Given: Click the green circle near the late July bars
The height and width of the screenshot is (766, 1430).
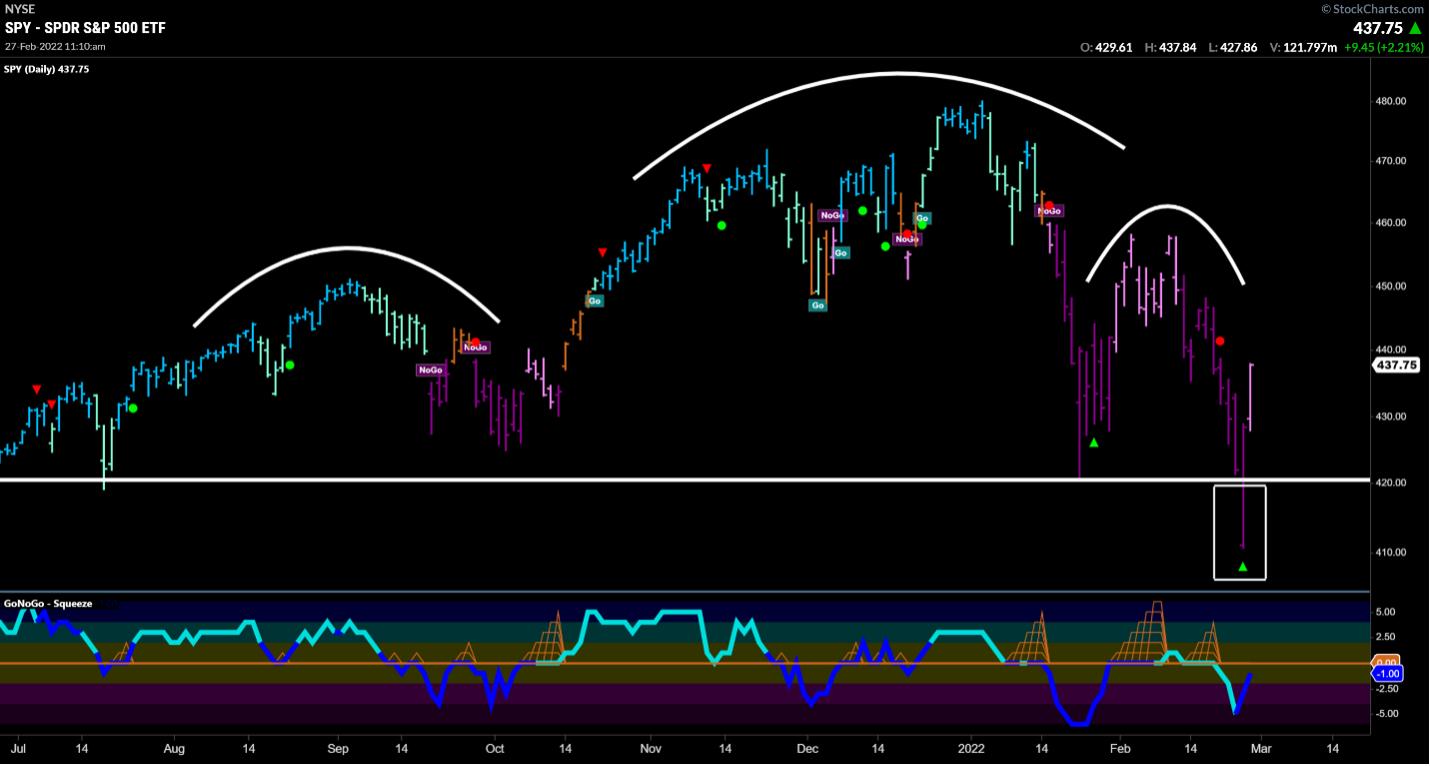Looking at the screenshot, I should click(x=133, y=408).
